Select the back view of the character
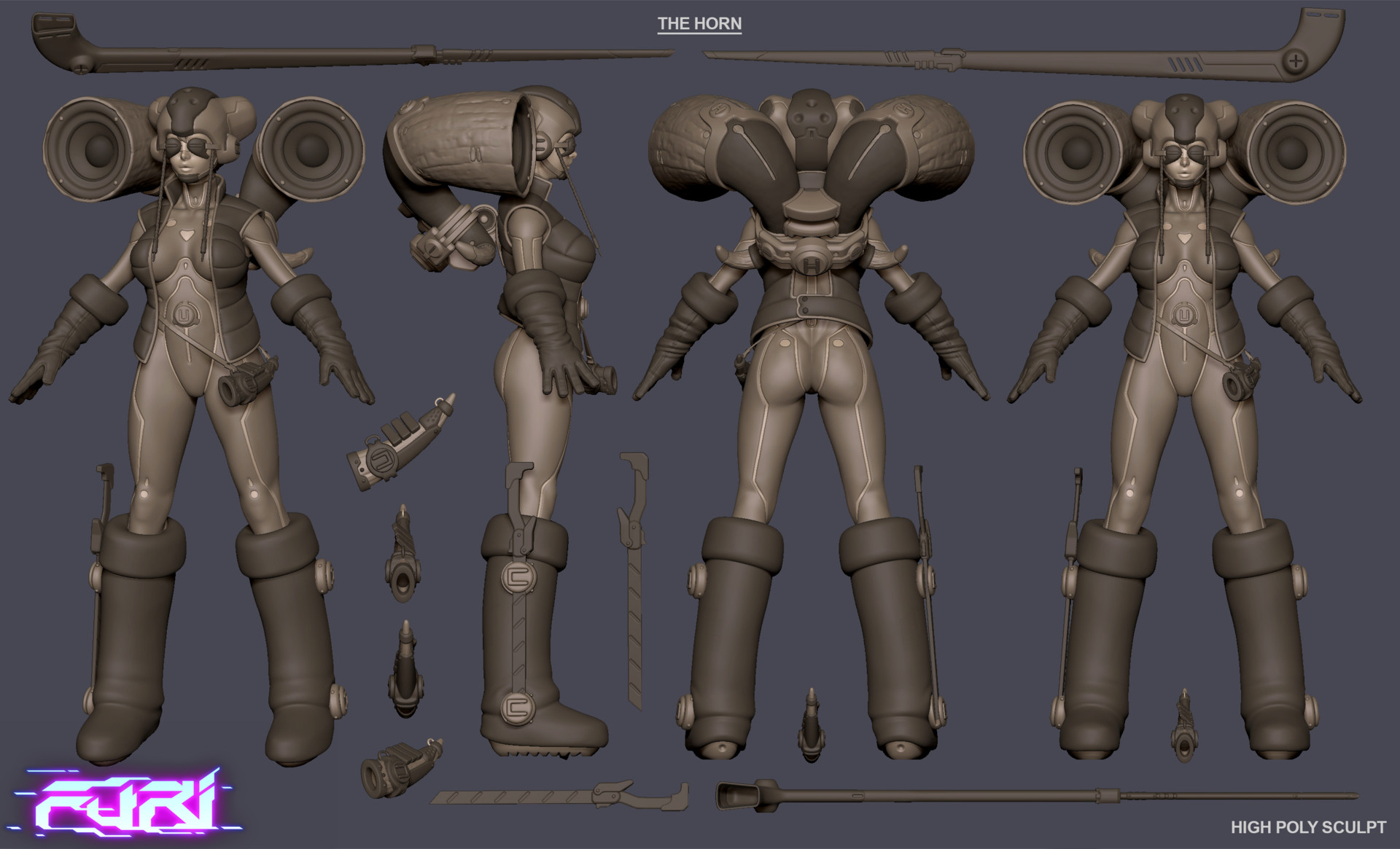The height and width of the screenshot is (849, 1400). click(x=811, y=424)
